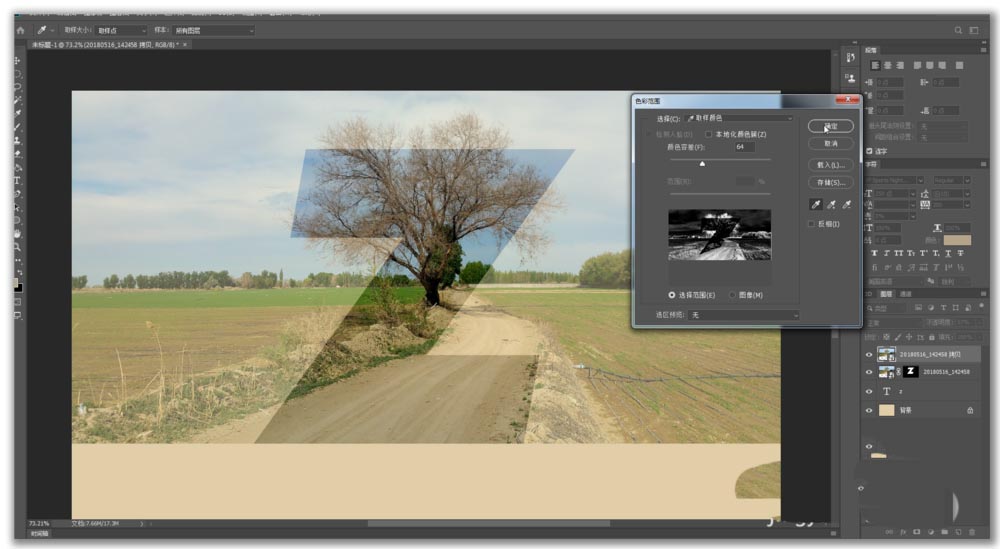This screenshot has height=549, width=1000.
Task: Open the Sample Size dropdown in options bar
Action: pyautogui.click(x=121, y=30)
